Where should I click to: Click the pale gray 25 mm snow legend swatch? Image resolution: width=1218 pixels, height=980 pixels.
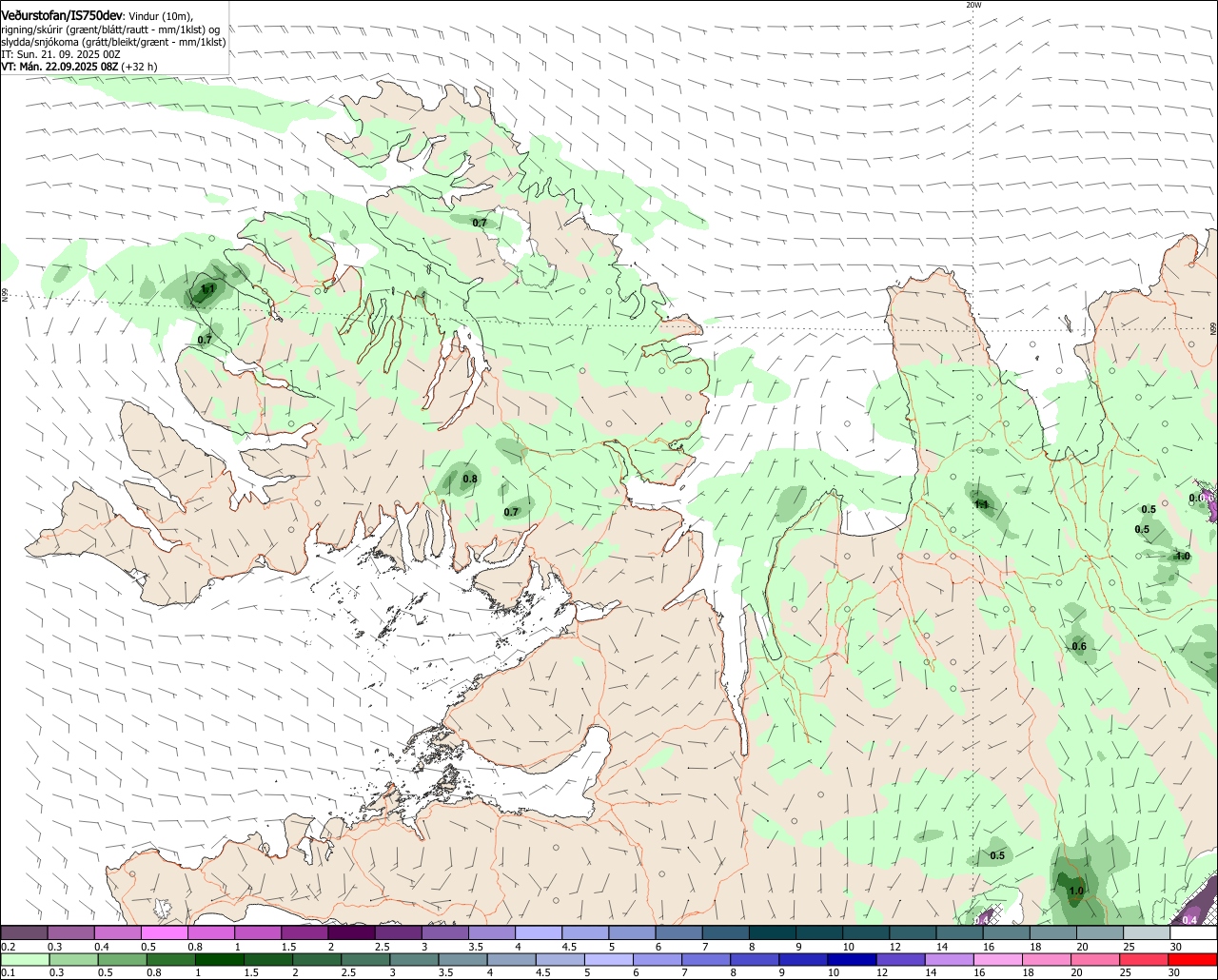click(x=1148, y=933)
